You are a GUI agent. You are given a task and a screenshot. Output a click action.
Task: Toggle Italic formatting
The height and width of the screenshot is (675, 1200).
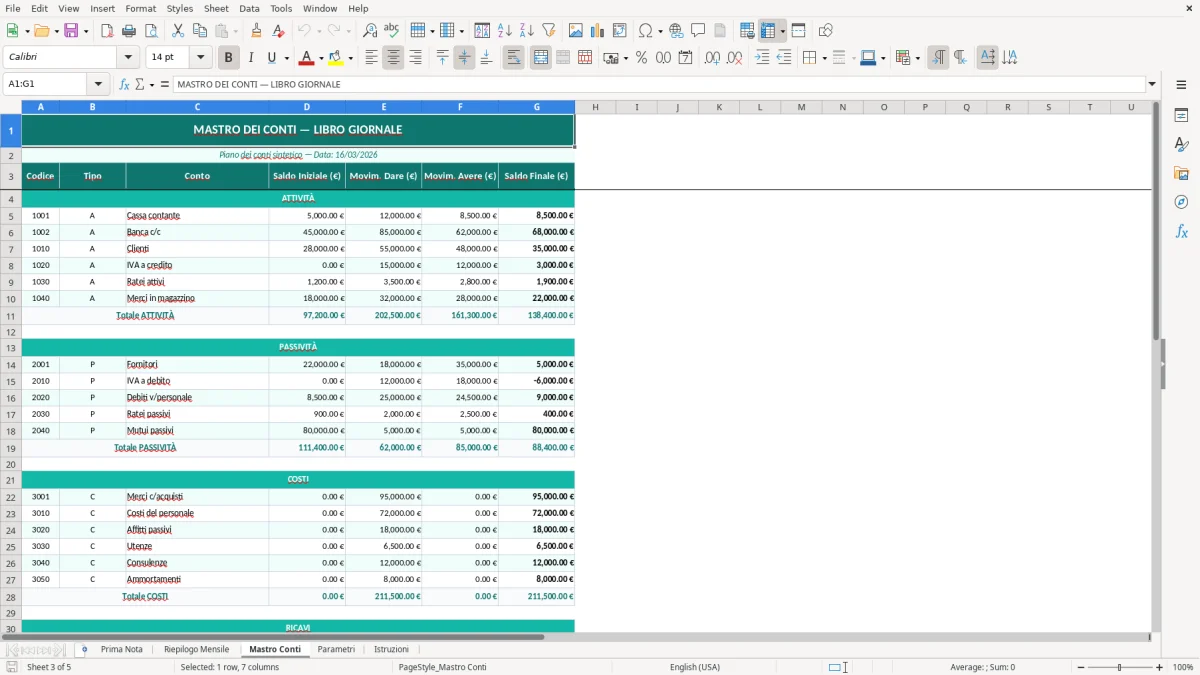pos(251,58)
